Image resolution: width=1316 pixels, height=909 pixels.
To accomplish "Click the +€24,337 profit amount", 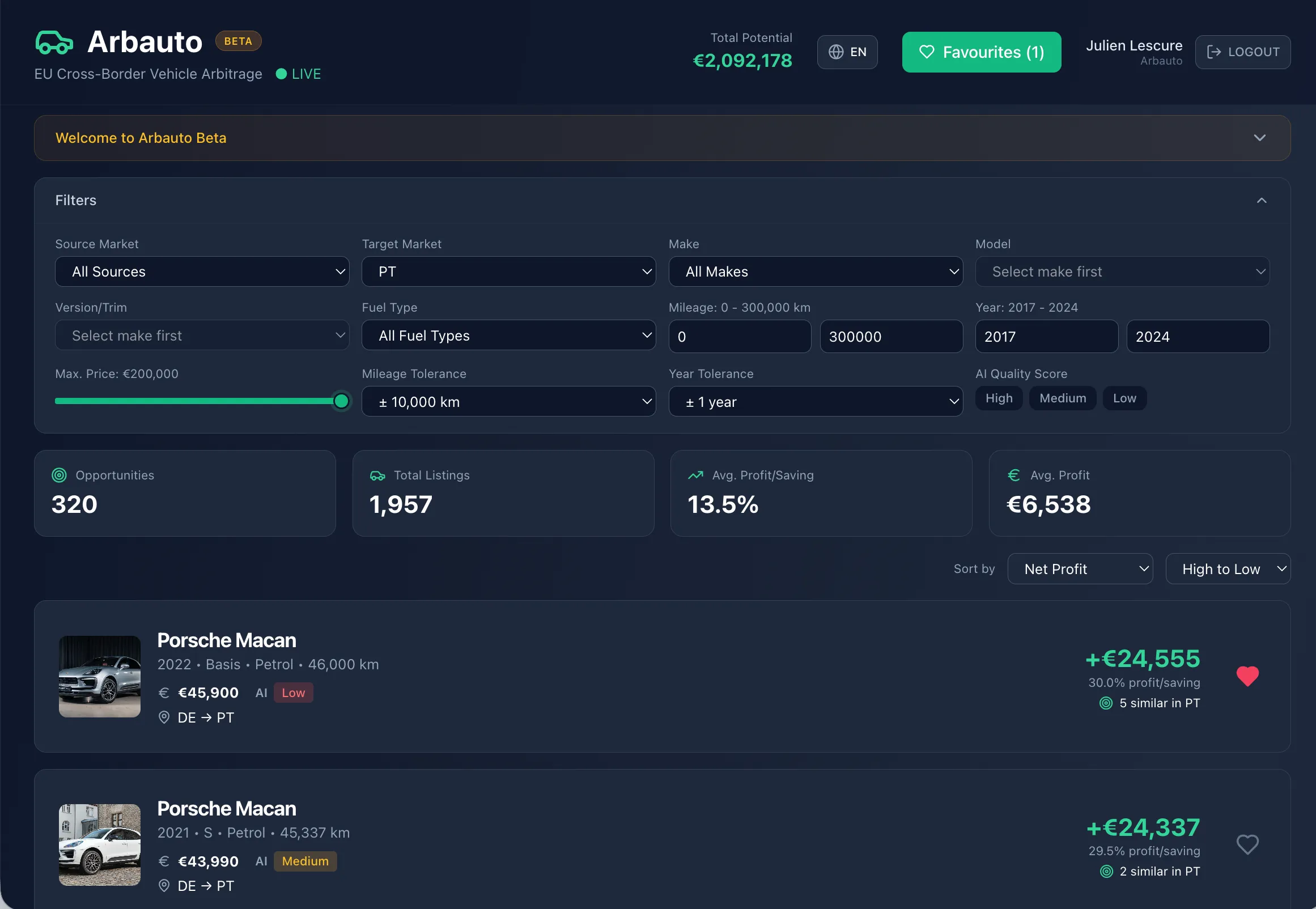I will (1143, 827).
